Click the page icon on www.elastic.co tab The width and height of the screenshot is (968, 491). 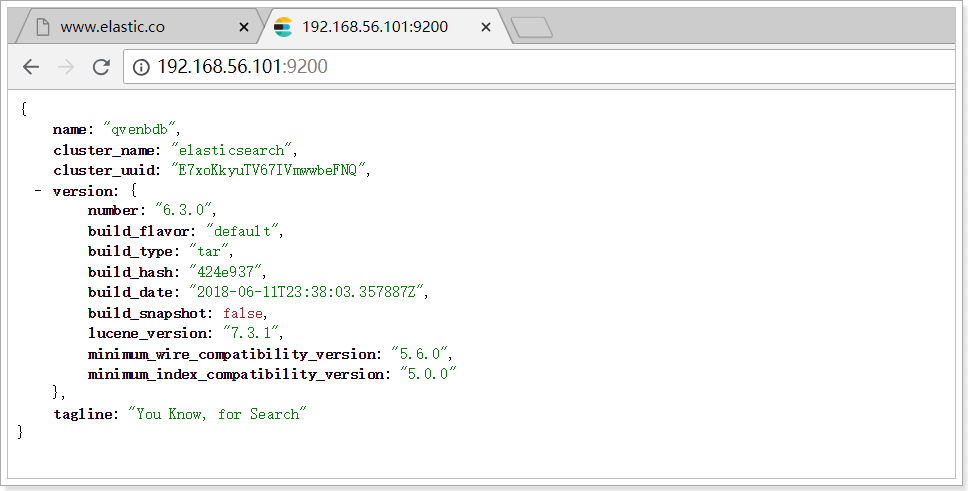43,27
